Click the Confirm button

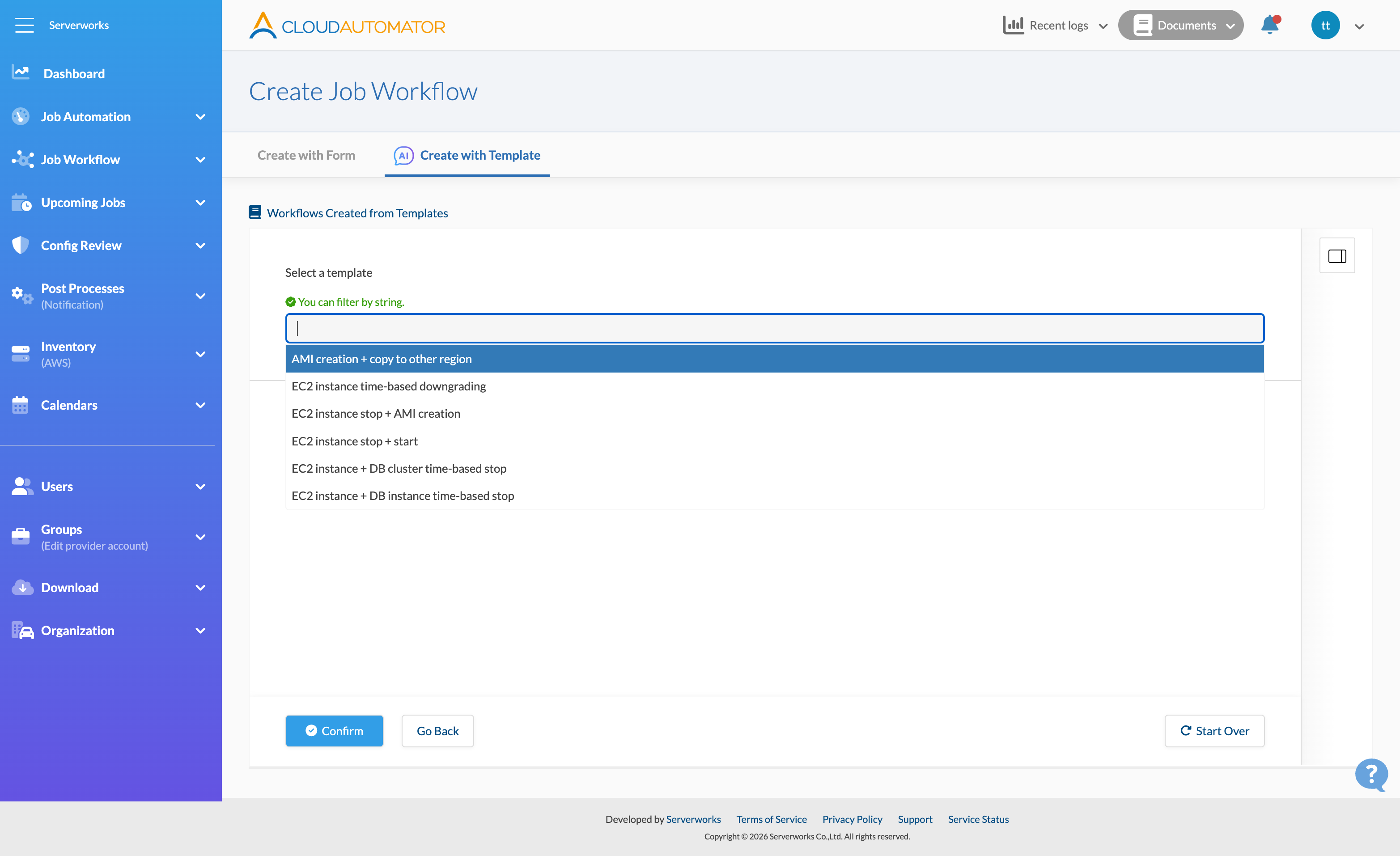pyautogui.click(x=334, y=731)
